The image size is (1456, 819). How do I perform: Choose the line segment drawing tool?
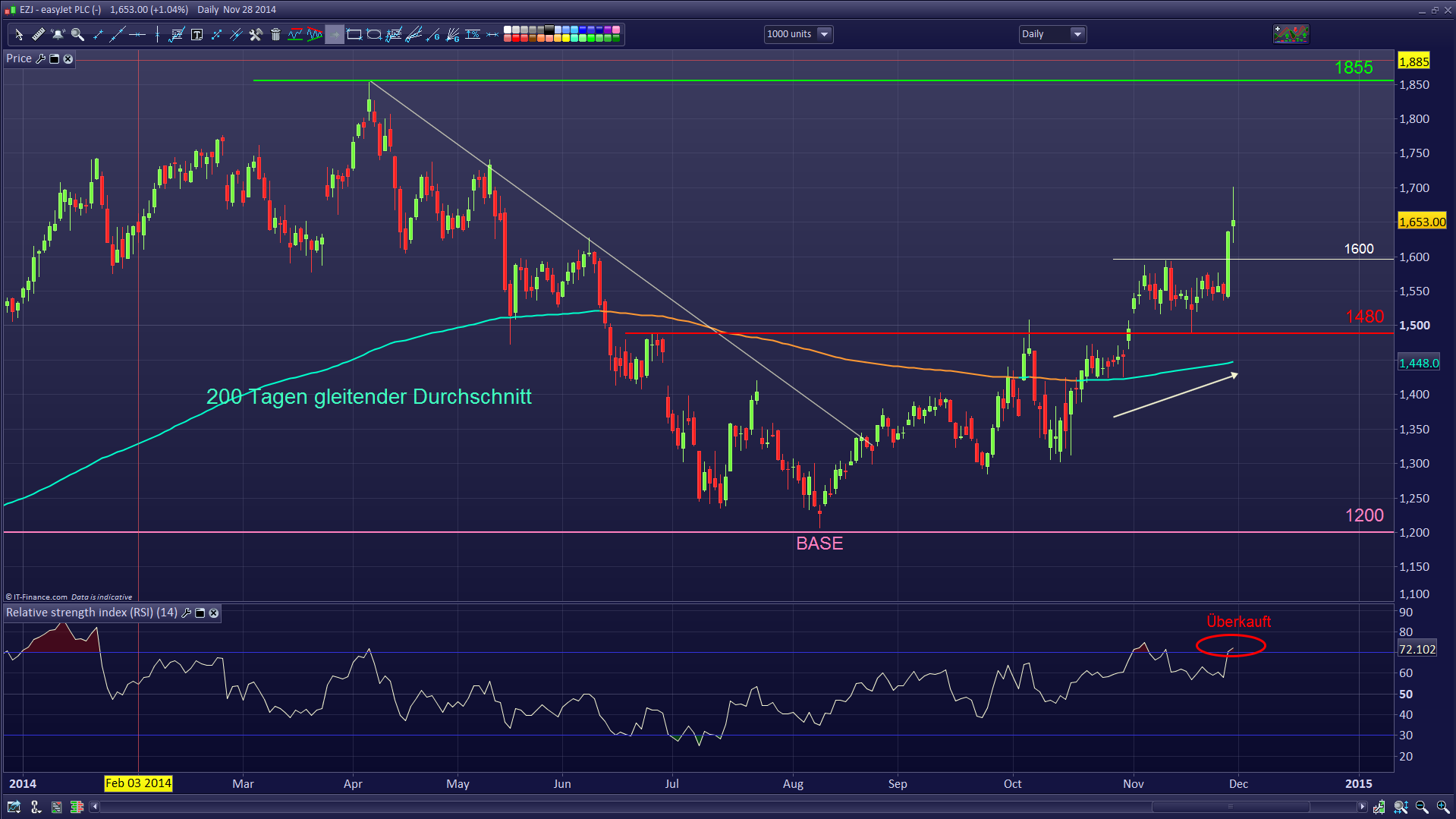(97, 34)
